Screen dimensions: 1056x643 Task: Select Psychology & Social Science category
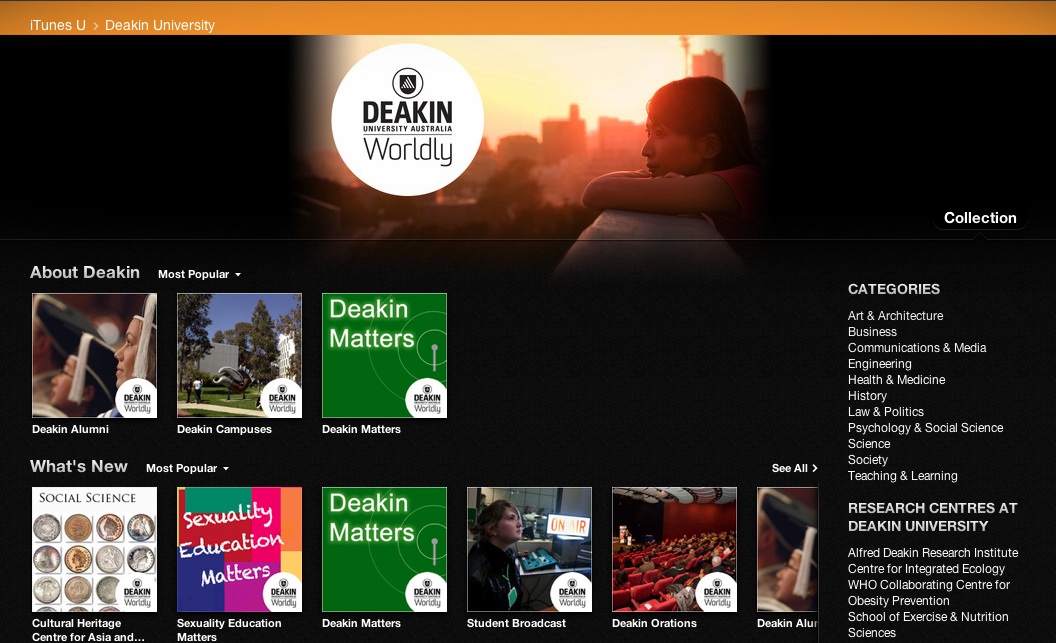pyautogui.click(x=925, y=428)
